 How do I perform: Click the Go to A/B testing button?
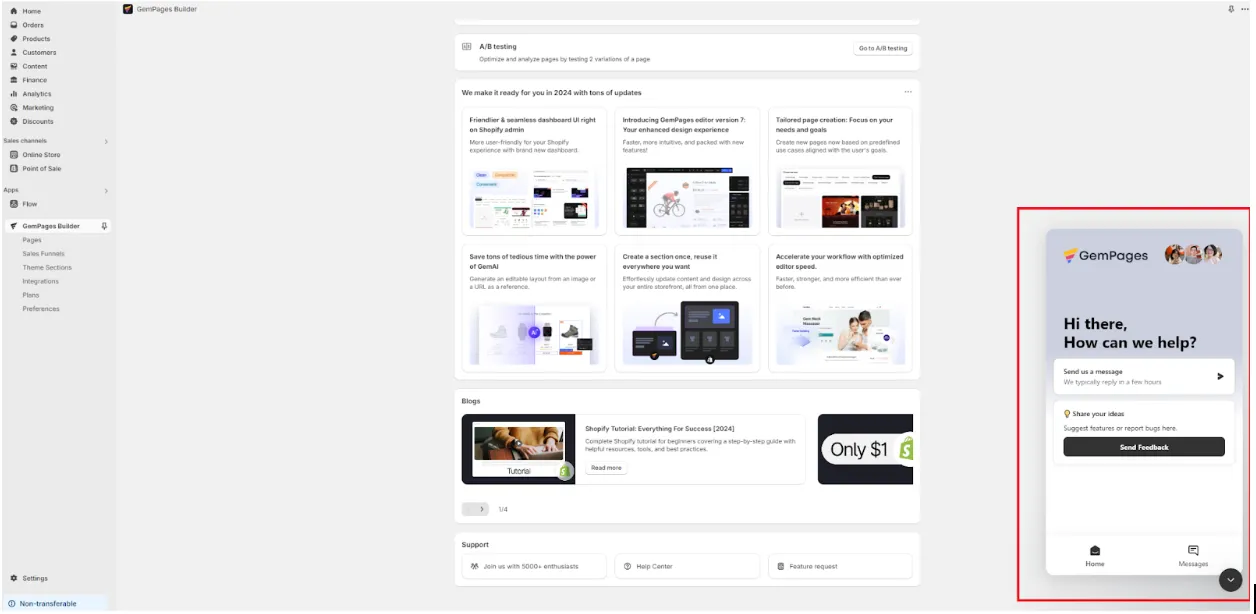point(883,48)
